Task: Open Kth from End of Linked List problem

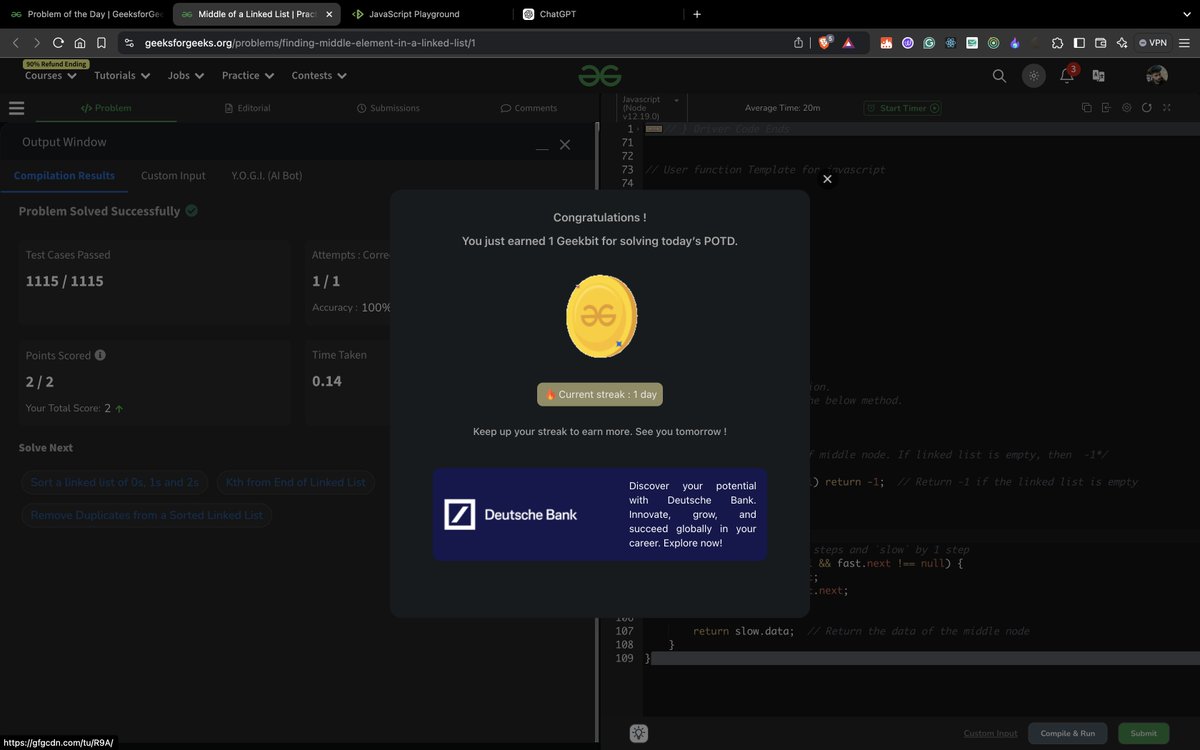Action: point(296,482)
